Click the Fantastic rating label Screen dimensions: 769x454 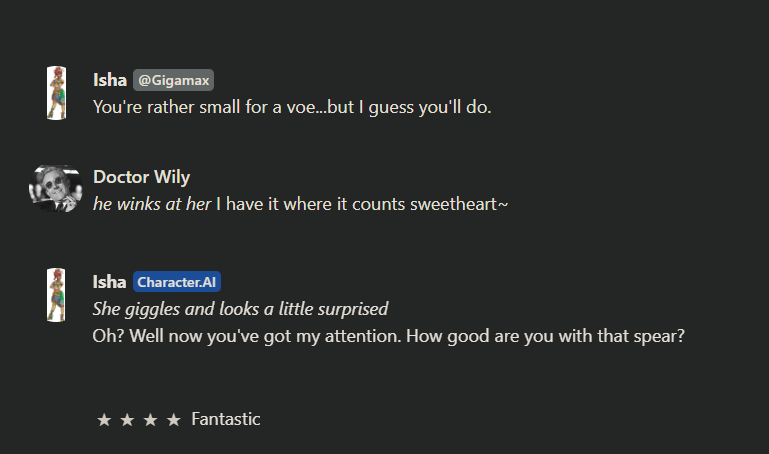click(226, 419)
